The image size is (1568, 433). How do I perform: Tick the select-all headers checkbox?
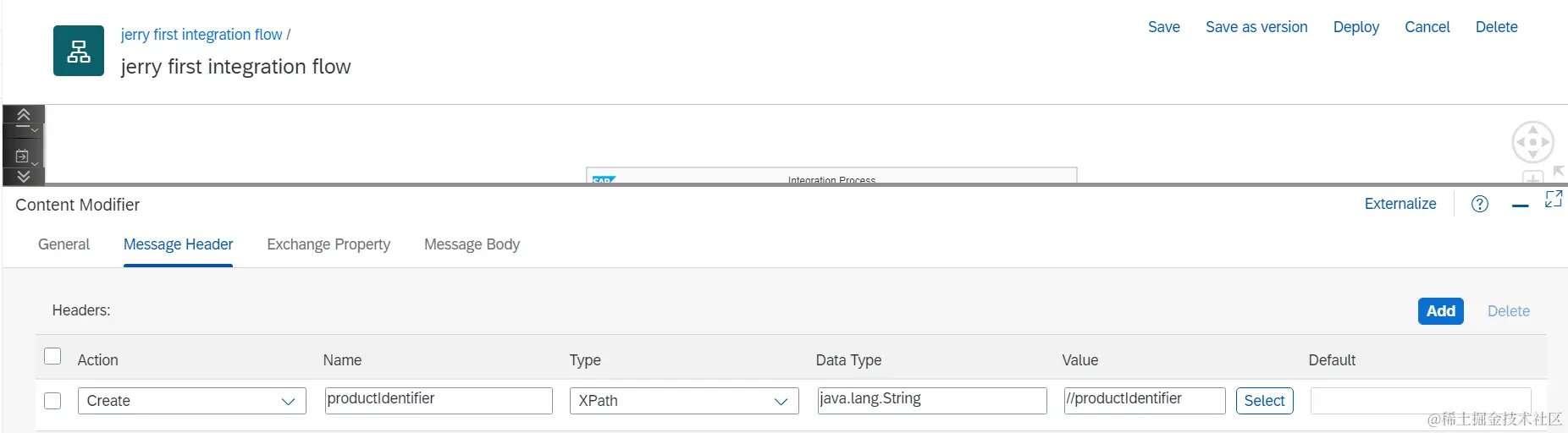click(52, 356)
